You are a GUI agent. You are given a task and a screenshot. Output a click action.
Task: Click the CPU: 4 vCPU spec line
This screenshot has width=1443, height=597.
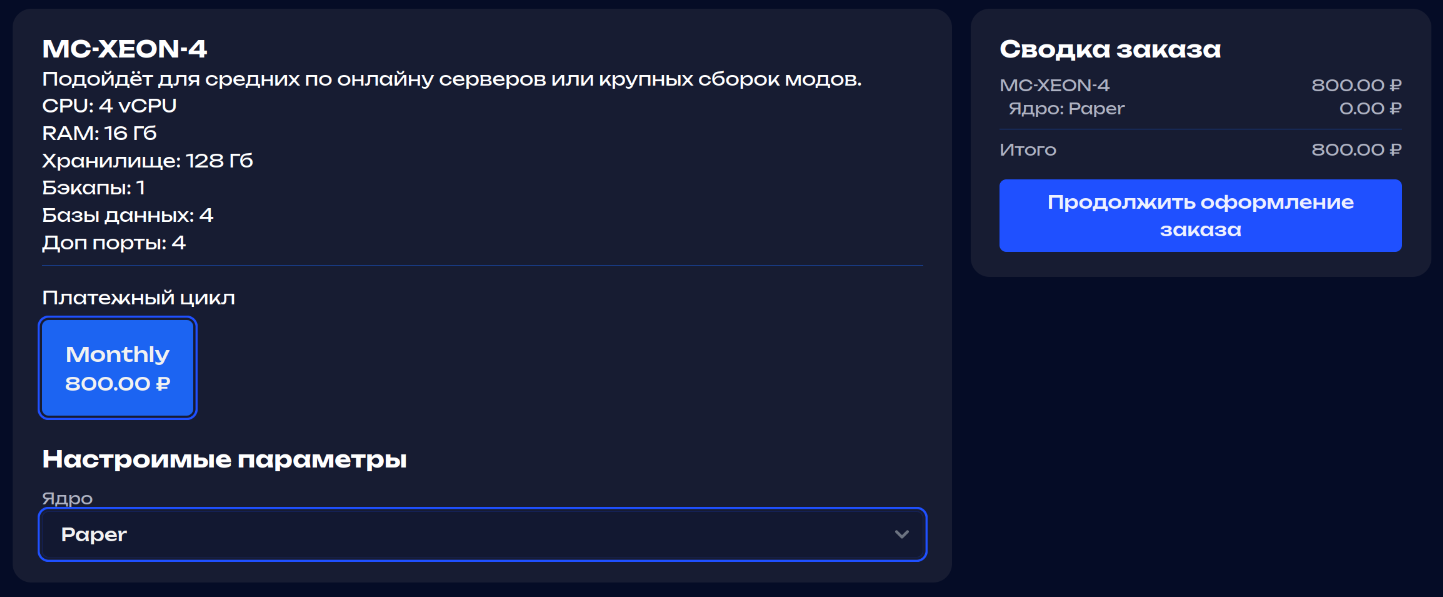[110, 106]
